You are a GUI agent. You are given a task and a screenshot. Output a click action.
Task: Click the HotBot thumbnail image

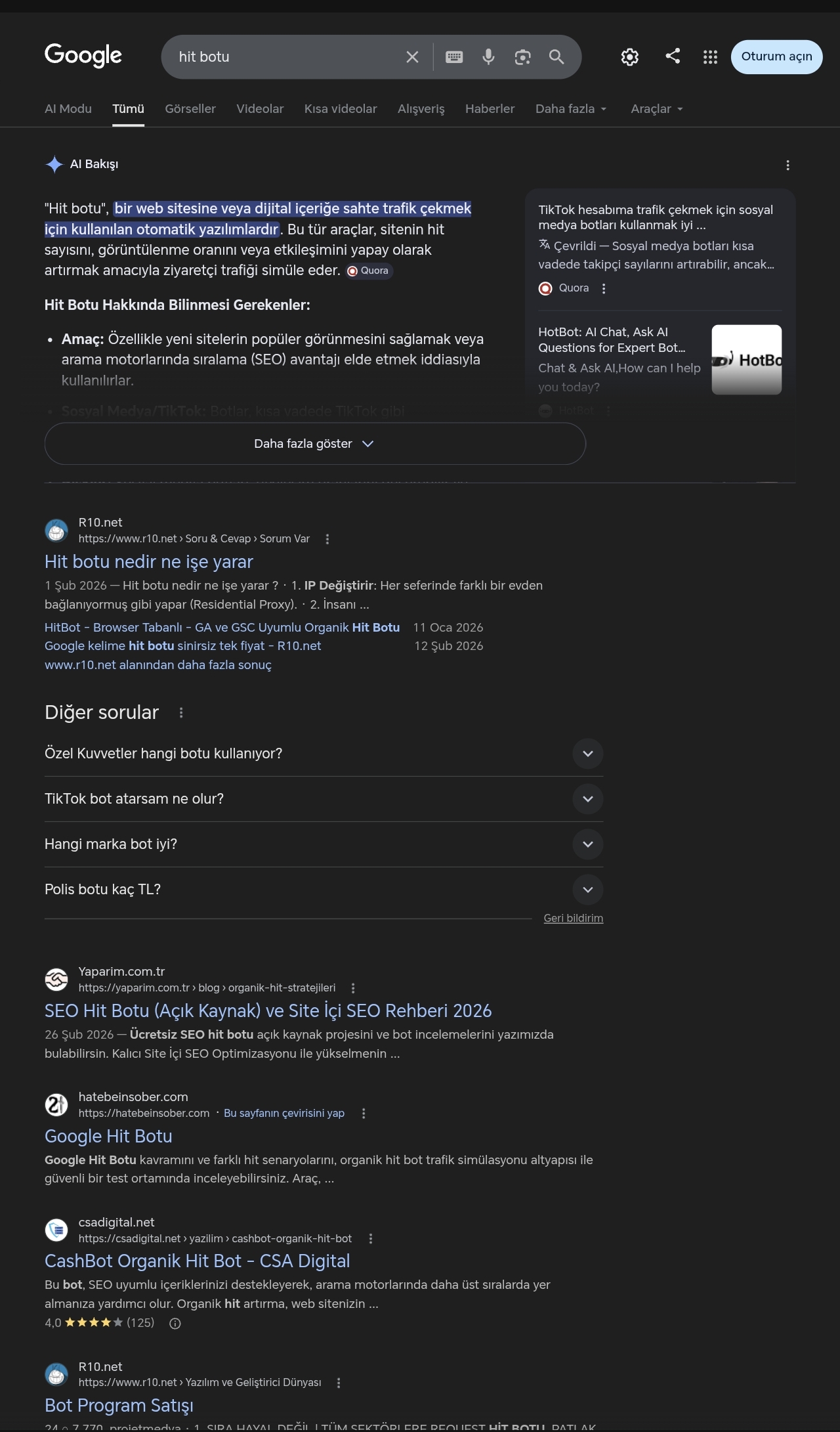tap(747, 360)
